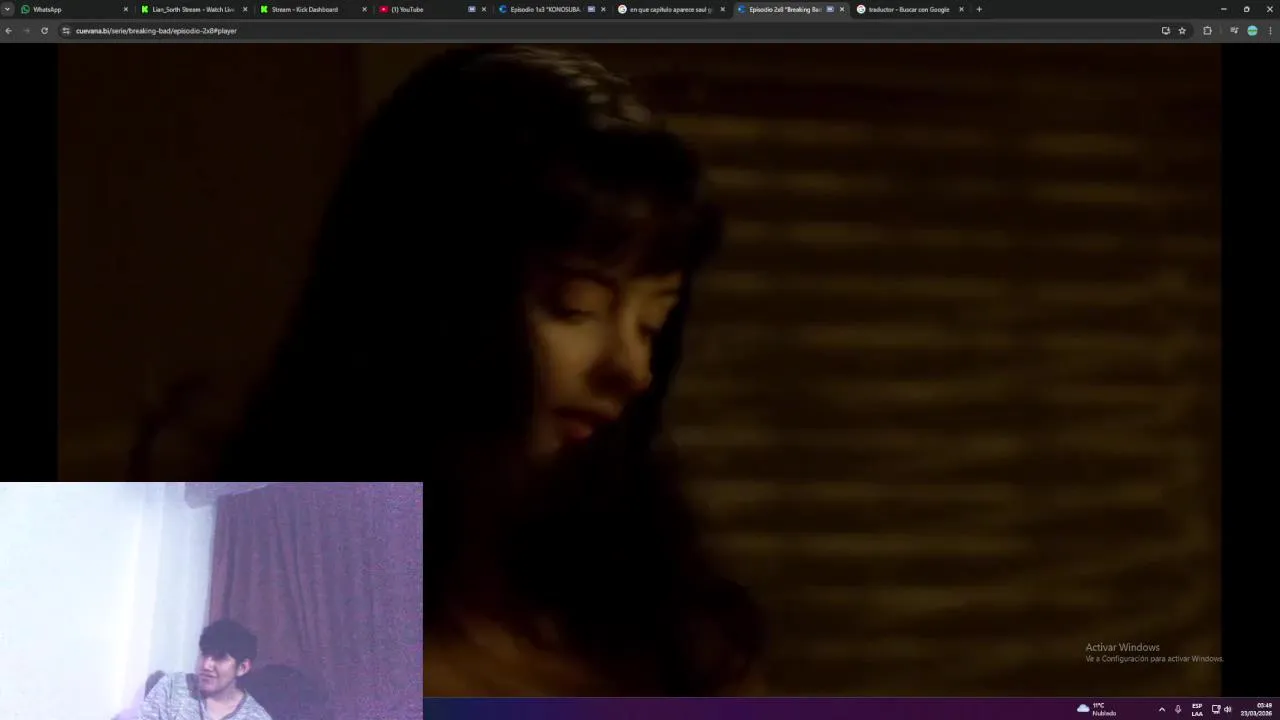Go back to the previous page

click(x=8, y=31)
